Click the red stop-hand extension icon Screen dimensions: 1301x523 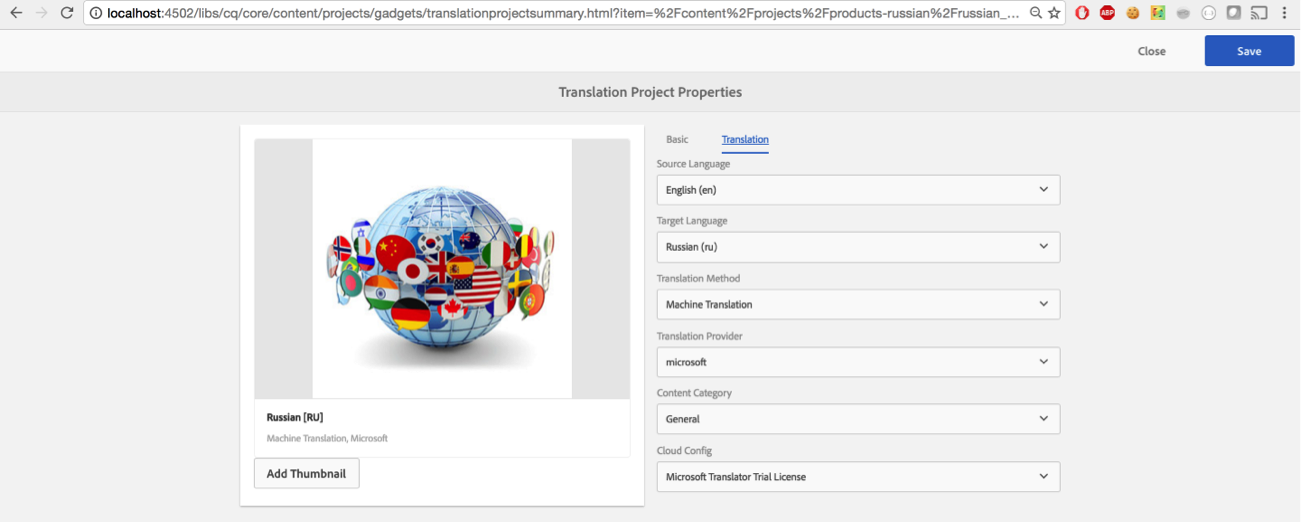coord(1082,13)
